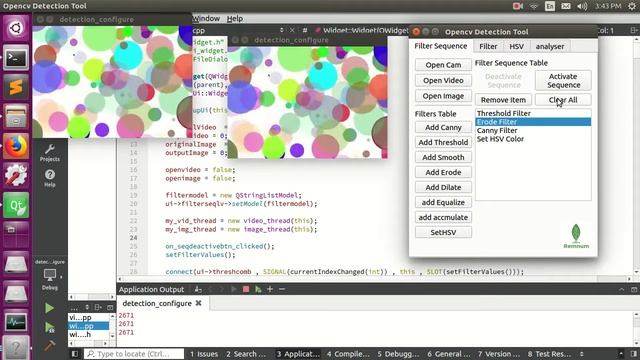Click the screen recorder tray icon

tap(518, 6)
